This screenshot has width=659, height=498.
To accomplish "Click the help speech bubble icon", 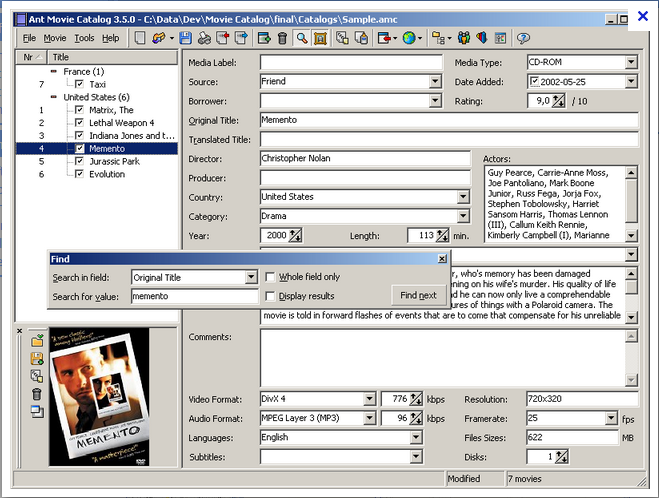I will pyautogui.click(x=523, y=38).
